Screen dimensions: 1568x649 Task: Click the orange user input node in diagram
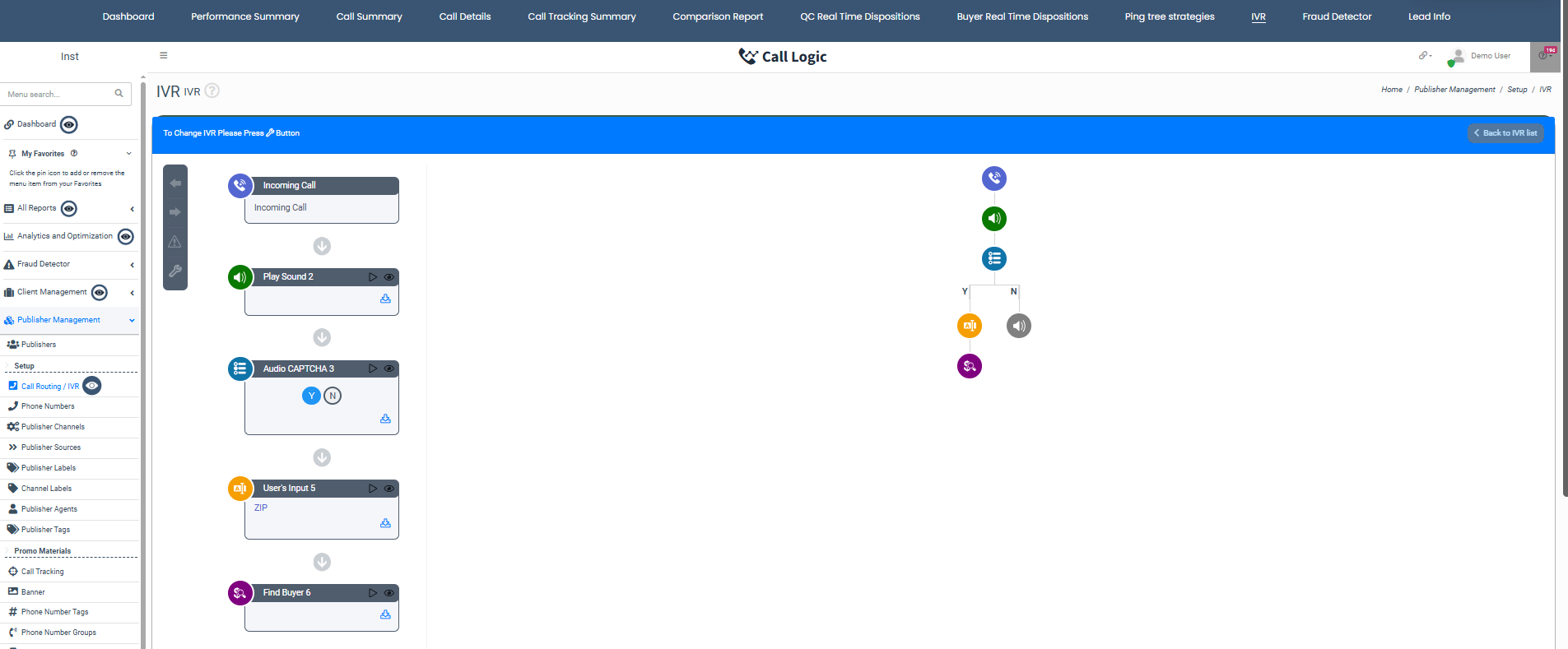tap(970, 326)
